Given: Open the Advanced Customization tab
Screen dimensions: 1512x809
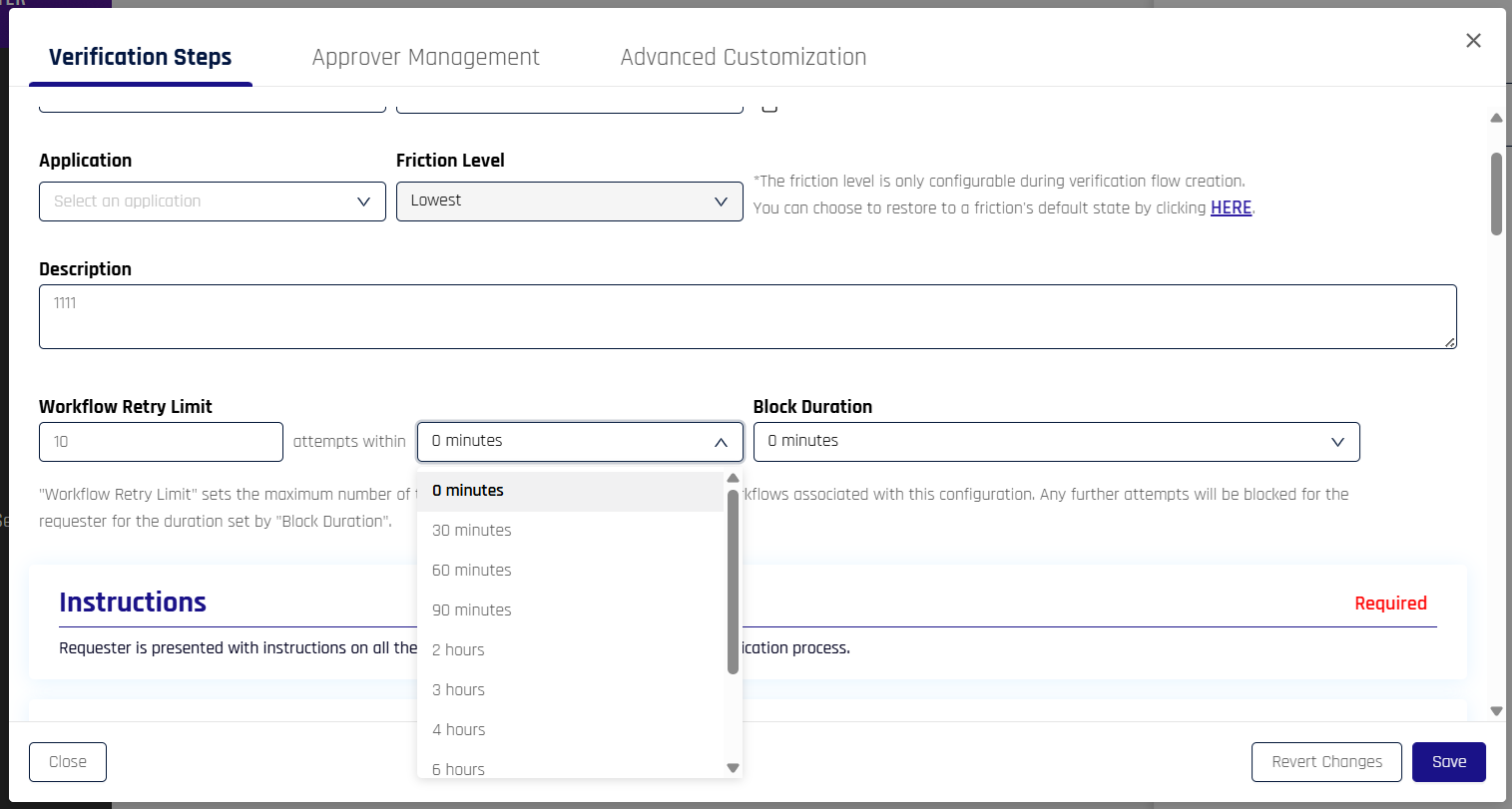Looking at the screenshot, I should [743, 58].
